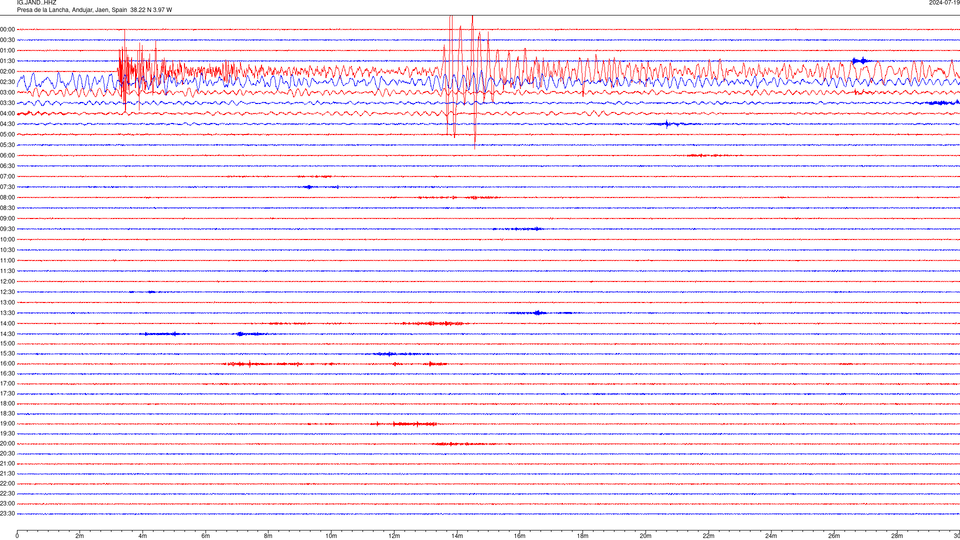The image size is (960, 540).
Task: Click the '15:30' time row label
Action: [7, 353]
